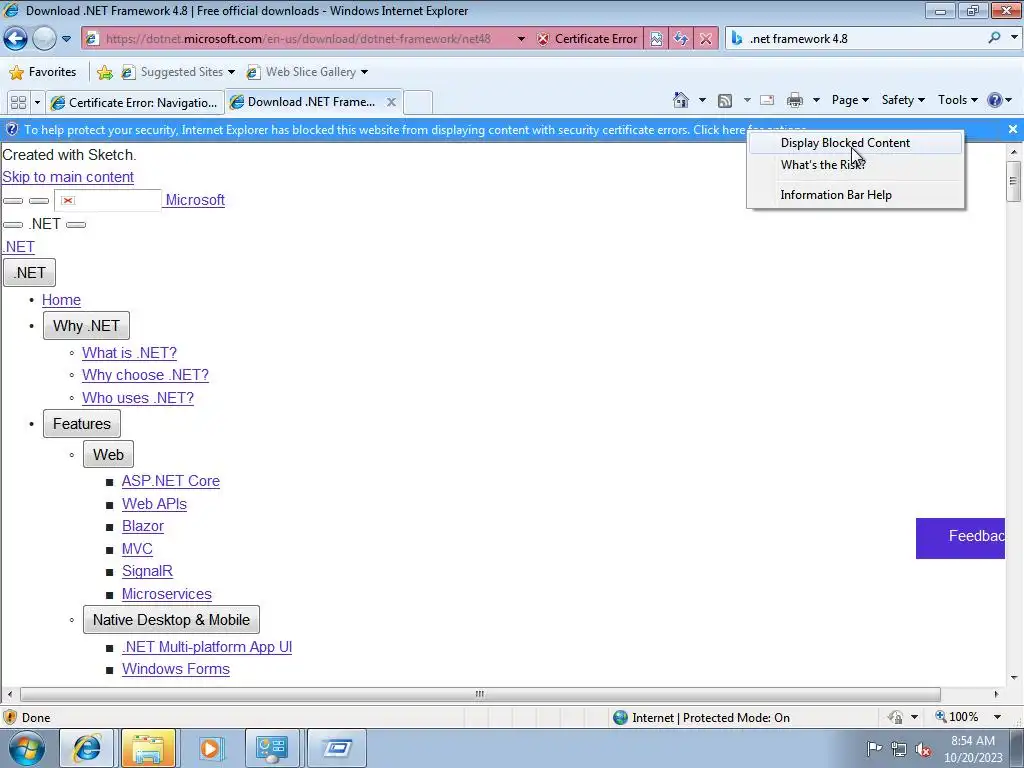This screenshot has height=768, width=1024.
Task: Open the tab list dropdown arrow
Action: pos(37,103)
